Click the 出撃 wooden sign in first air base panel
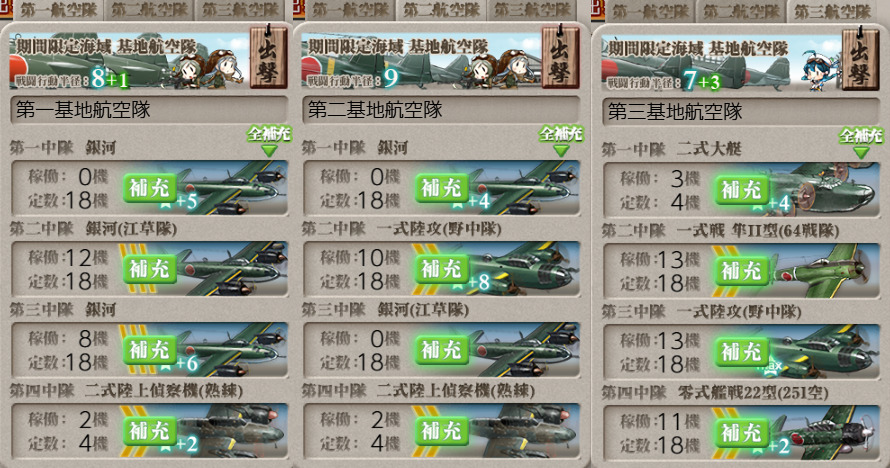 point(268,57)
